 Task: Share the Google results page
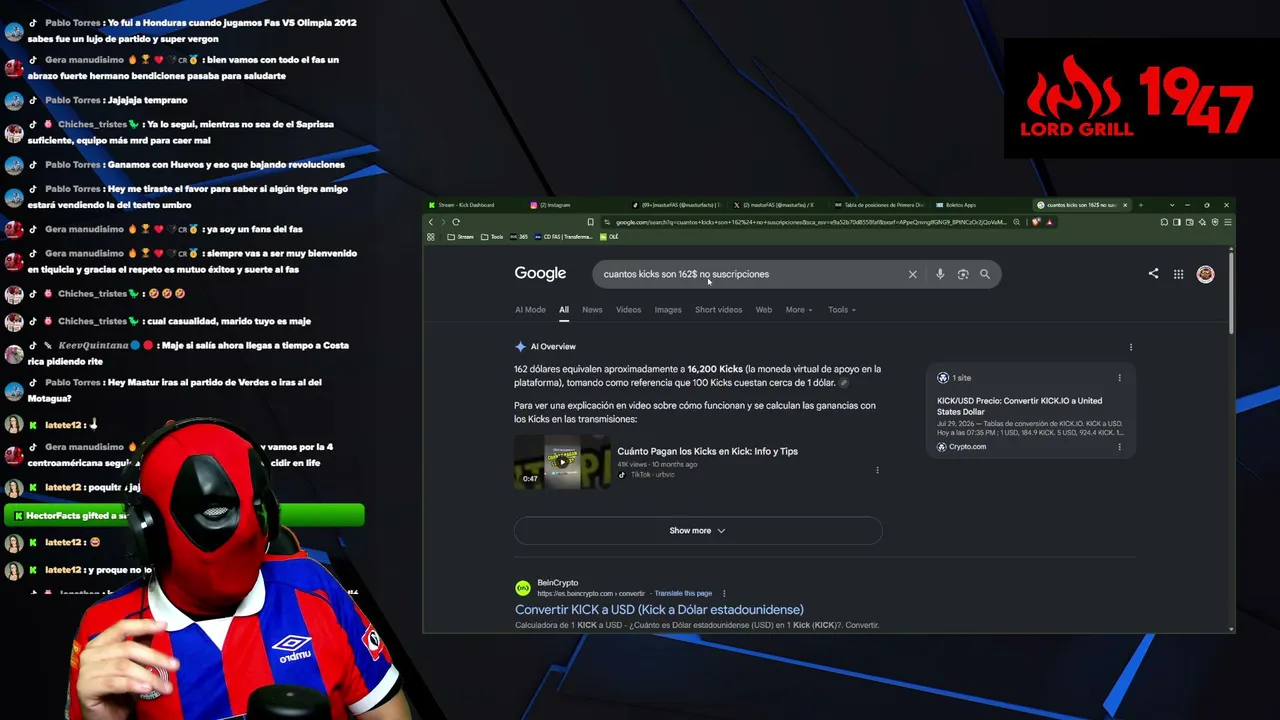click(x=1153, y=273)
